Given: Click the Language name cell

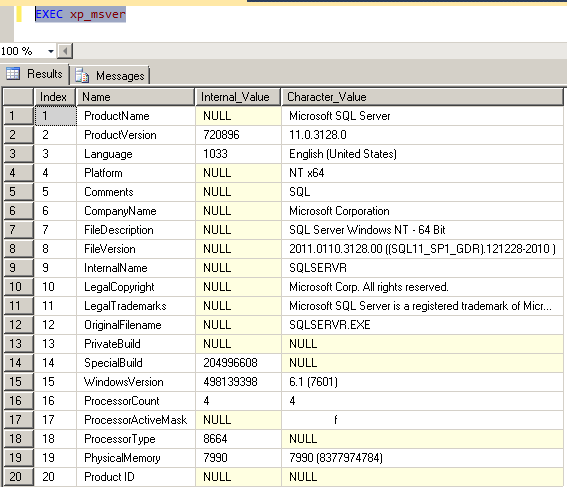Looking at the screenshot, I should [136, 154].
